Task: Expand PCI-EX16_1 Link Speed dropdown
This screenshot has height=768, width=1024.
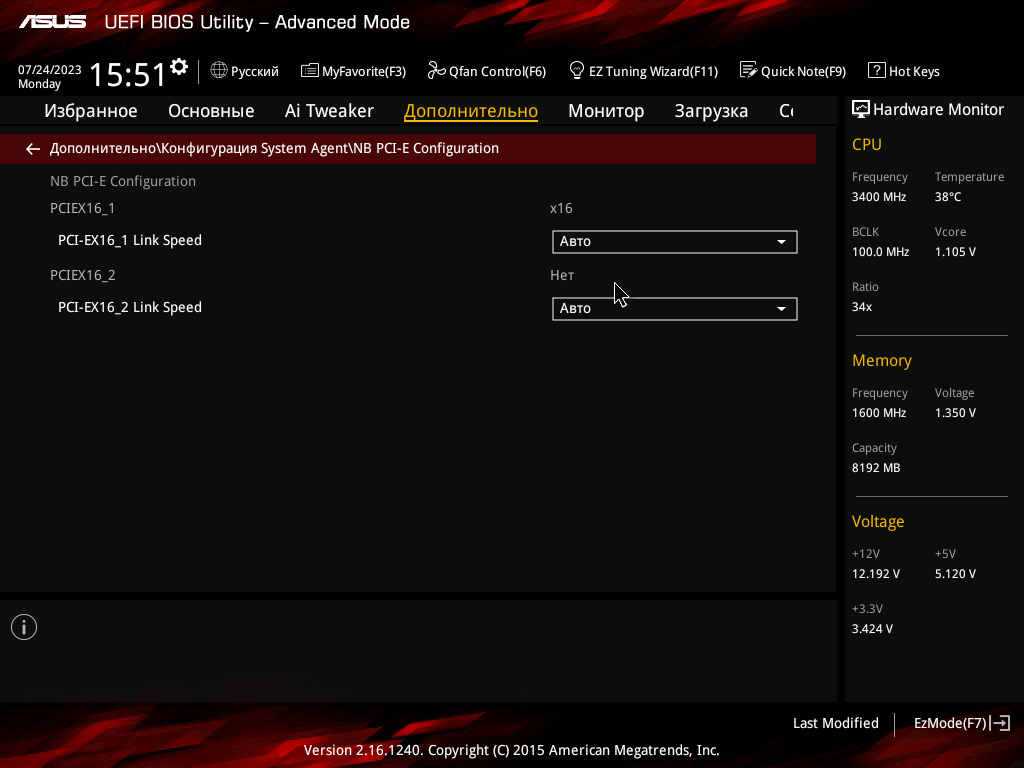Action: click(x=675, y=242)
